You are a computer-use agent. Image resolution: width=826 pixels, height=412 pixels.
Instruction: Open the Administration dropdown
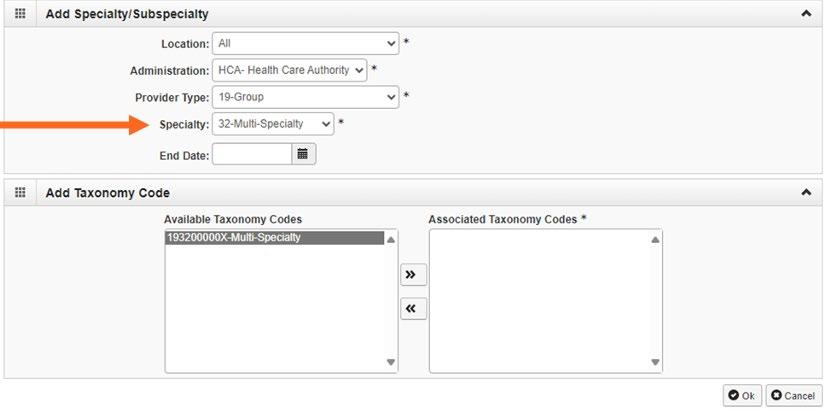289,71
